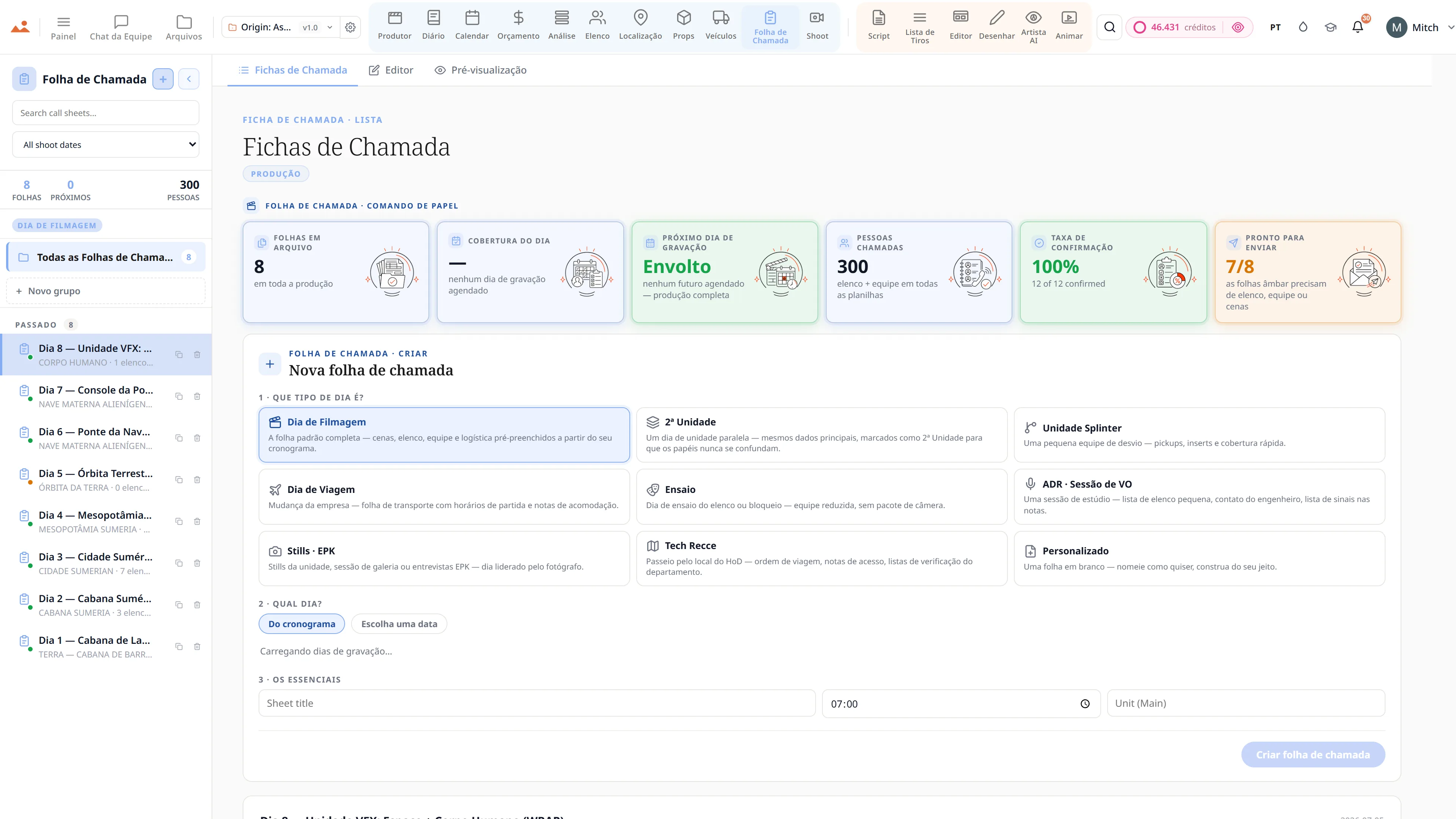
Task: Choose Escolha uma data option
Action: pyautogui.click(x=399, y=623)
